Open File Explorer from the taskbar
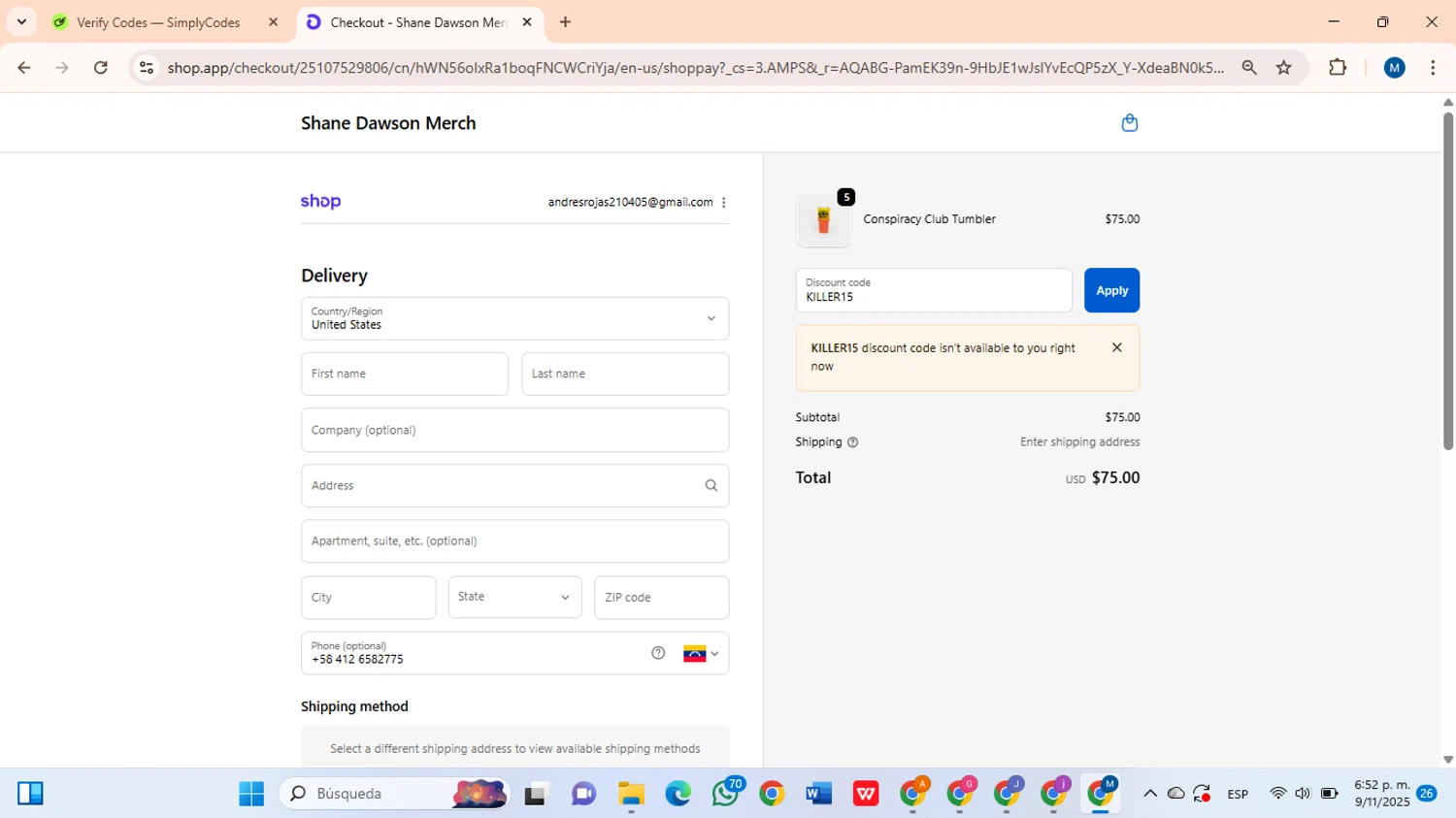The height and width of the screenshot is (818, 1456). point(631,794)
